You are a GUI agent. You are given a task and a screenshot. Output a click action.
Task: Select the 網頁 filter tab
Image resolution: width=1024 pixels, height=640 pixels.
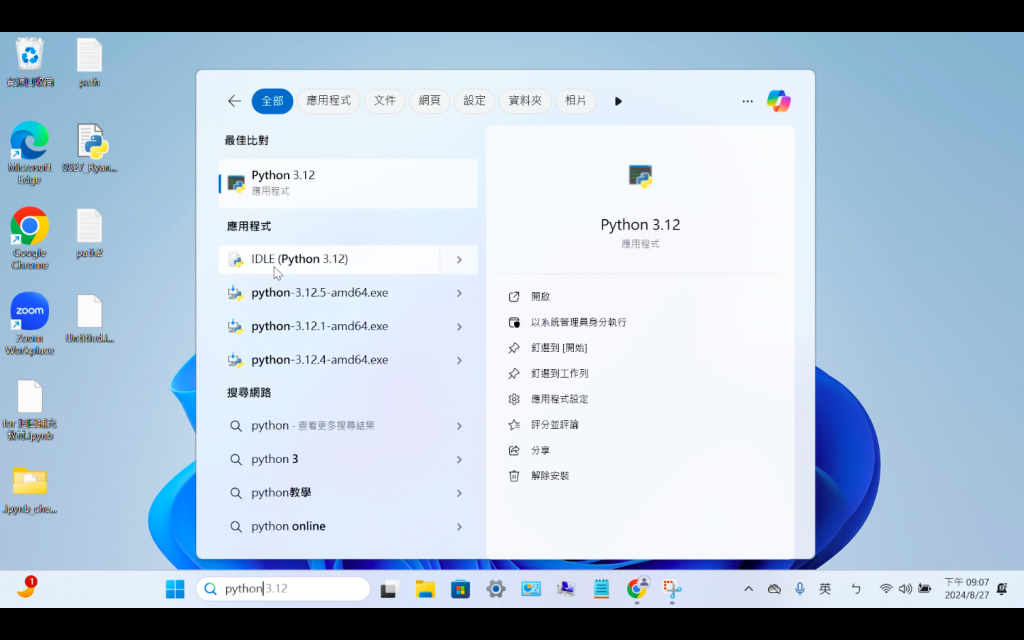429,101
